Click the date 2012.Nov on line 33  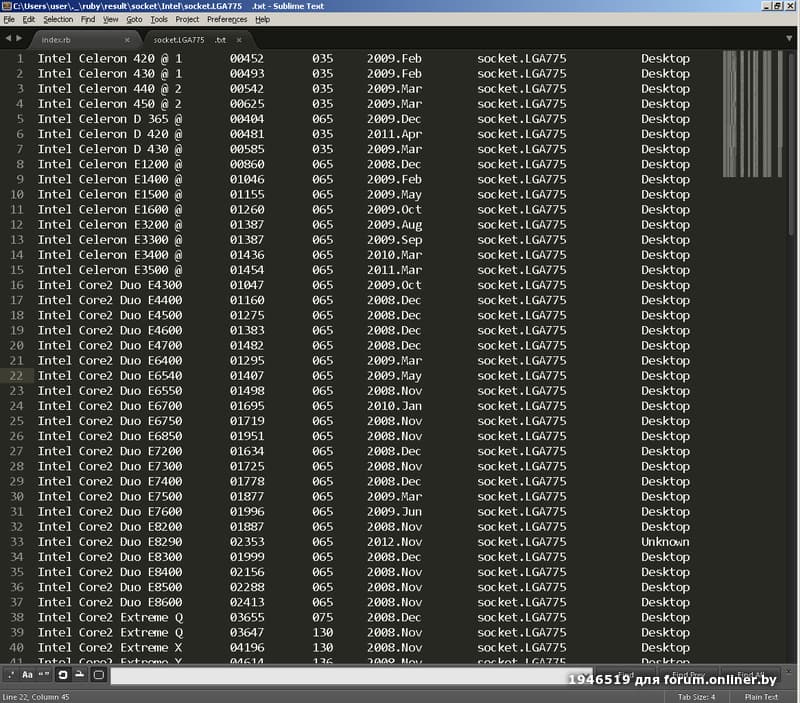[x=394, y=542]
